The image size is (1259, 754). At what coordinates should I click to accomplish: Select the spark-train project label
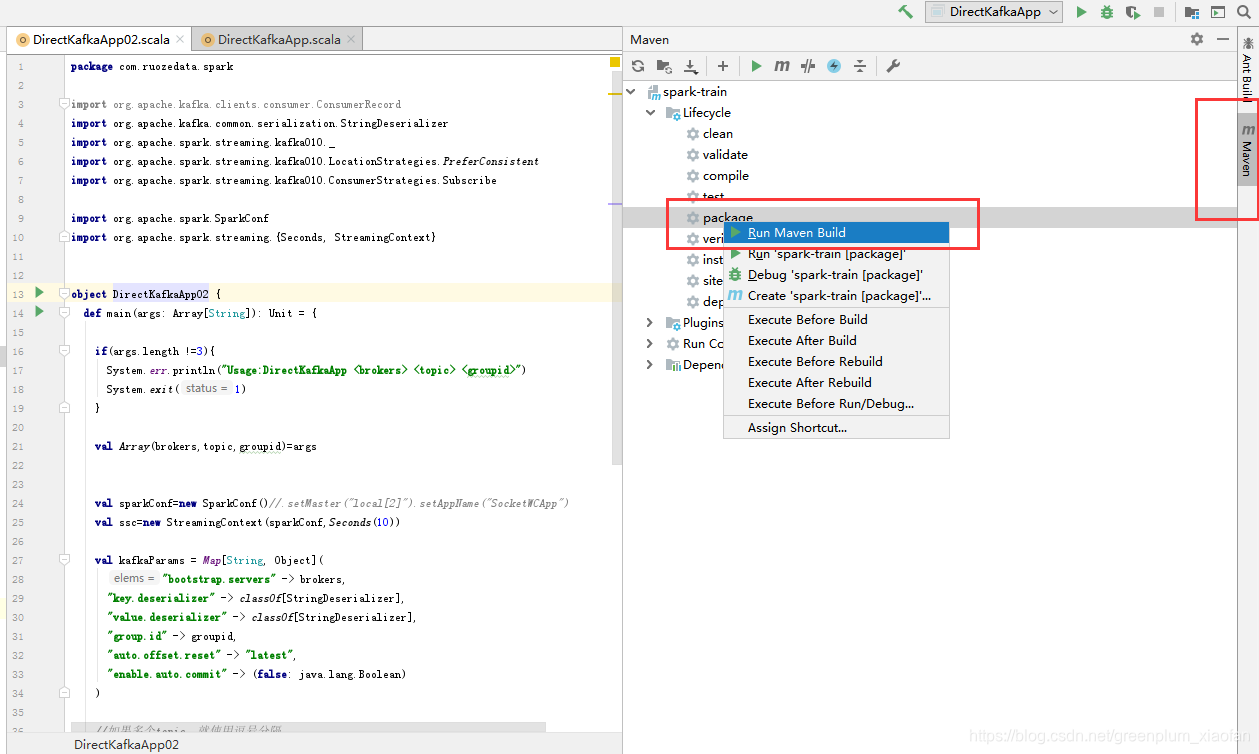(695, 92)
